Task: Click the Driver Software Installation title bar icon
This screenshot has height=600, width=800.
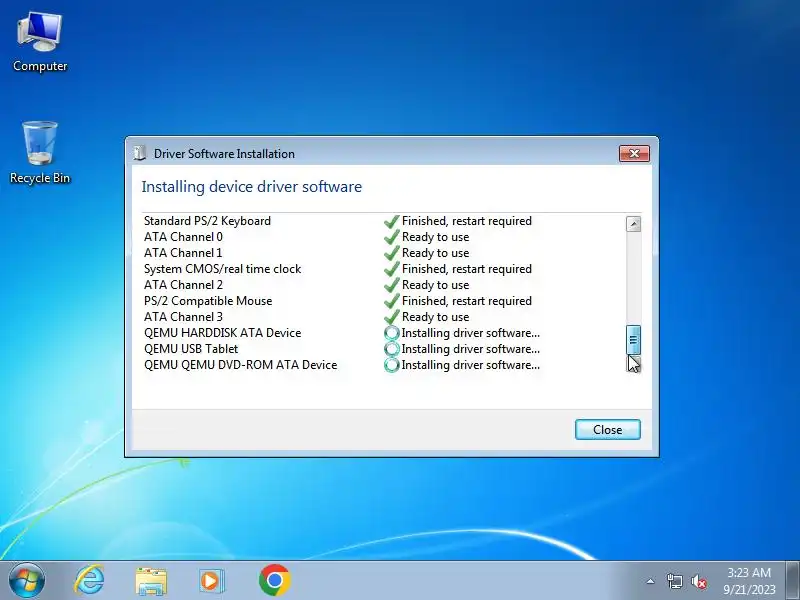Action: tap(139, 153)
